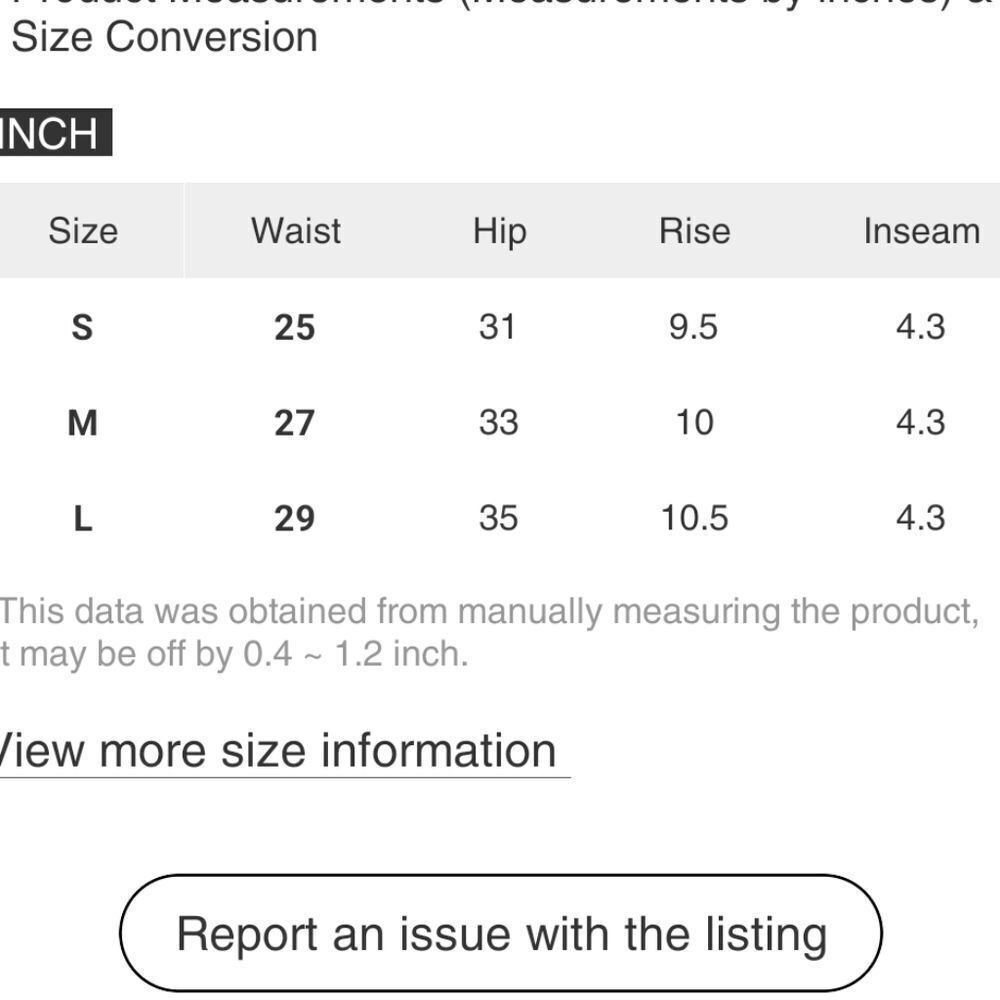1000x1000 pixels.
Task: Click Report an issue with the listing
Action: [501, 933]
